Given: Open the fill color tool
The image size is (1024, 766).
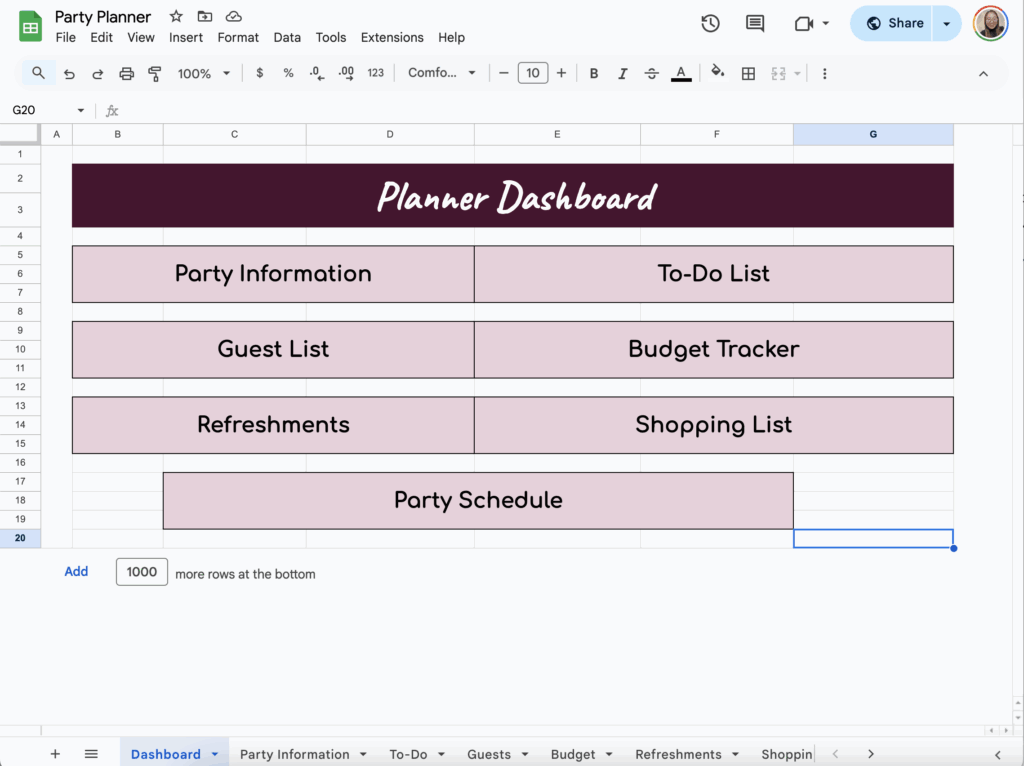Looking at the screenshot, I should pos(717,72).
